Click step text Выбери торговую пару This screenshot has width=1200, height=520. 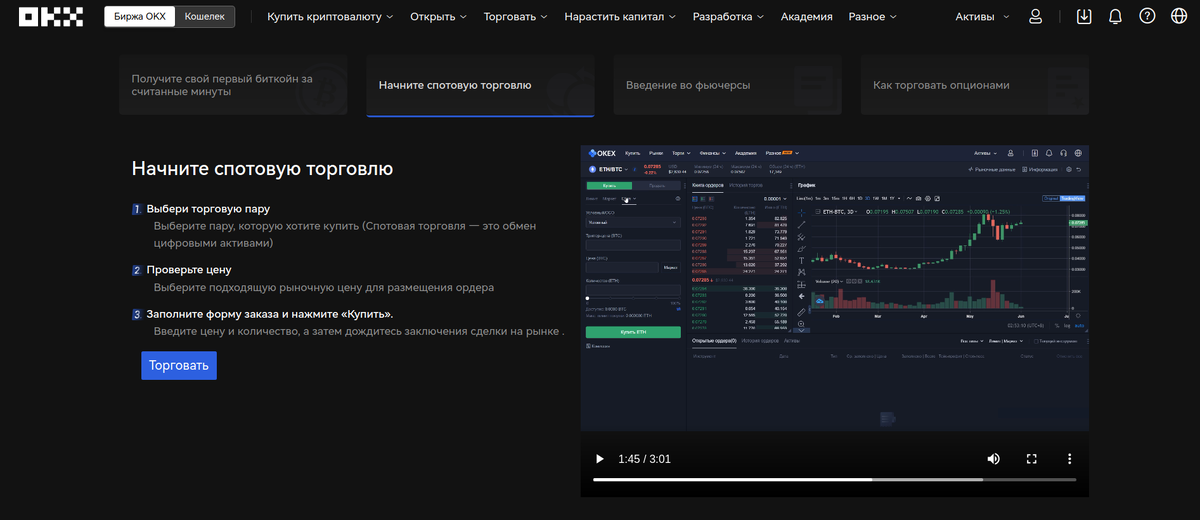coord(208,209)
